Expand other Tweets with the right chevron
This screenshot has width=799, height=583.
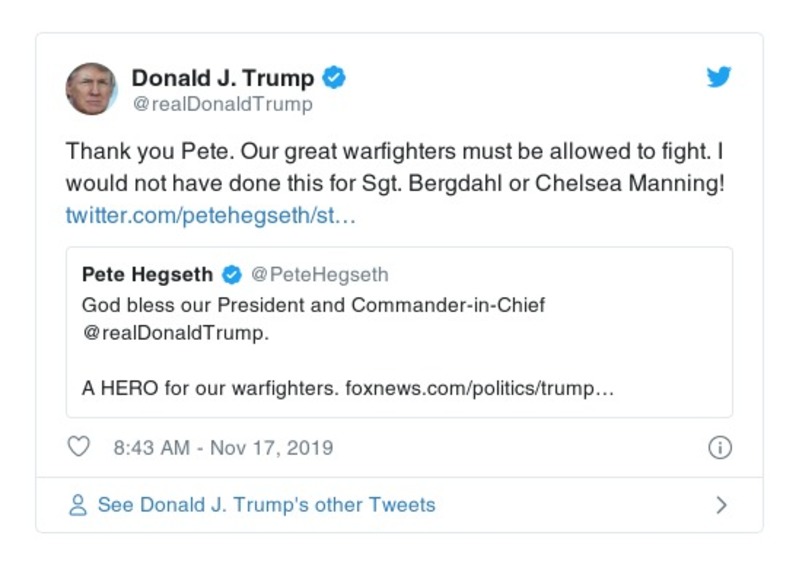[x=721, y=505]
